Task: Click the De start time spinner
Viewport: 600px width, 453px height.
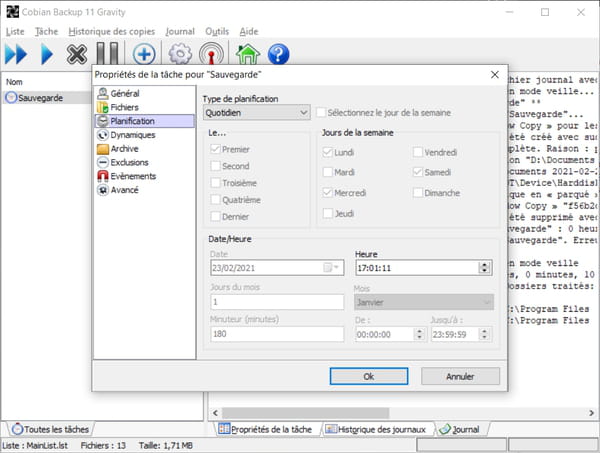Action: point(419,334)
